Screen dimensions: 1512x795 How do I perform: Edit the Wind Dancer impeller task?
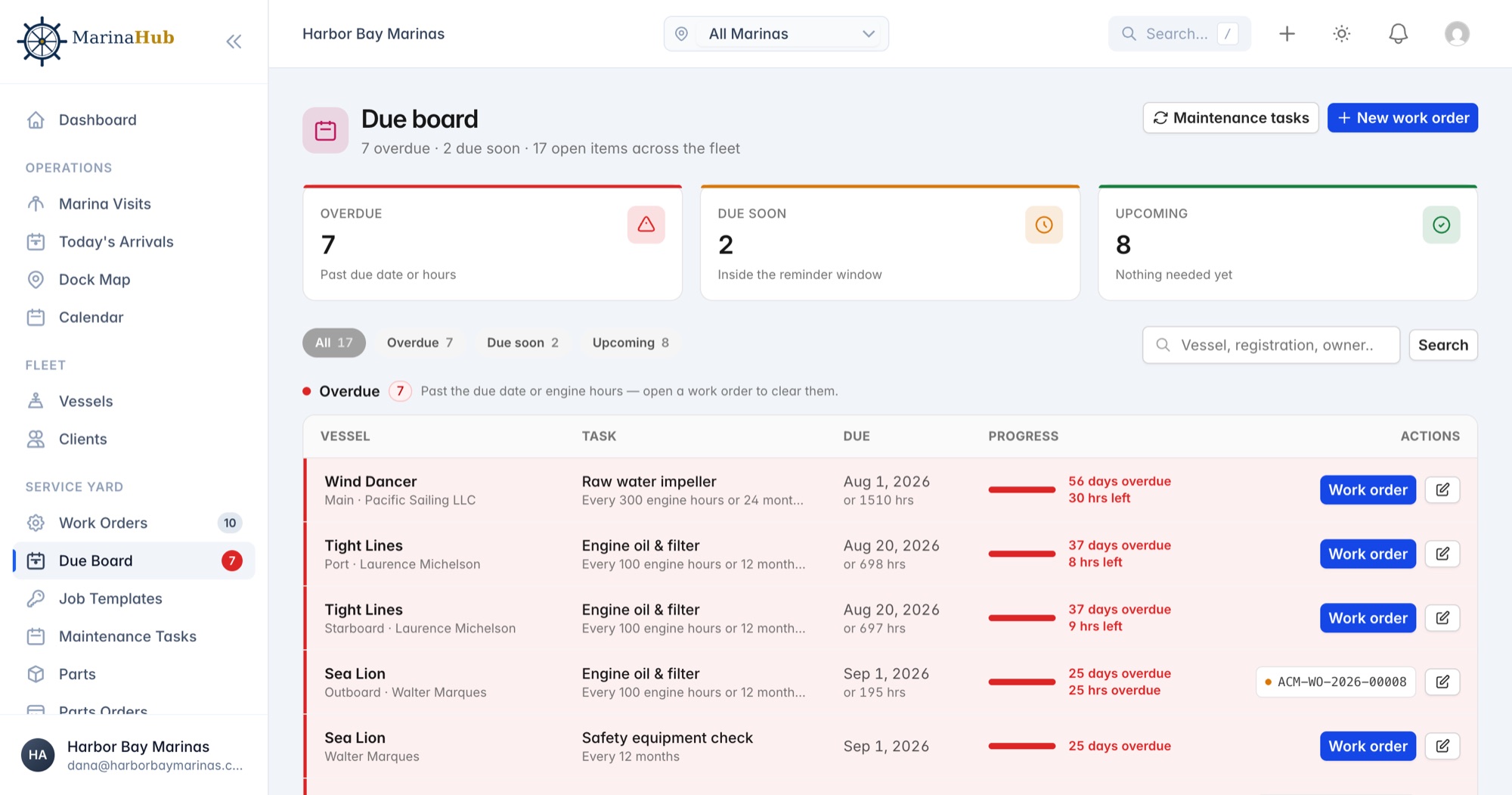[x=1442, y=489]
